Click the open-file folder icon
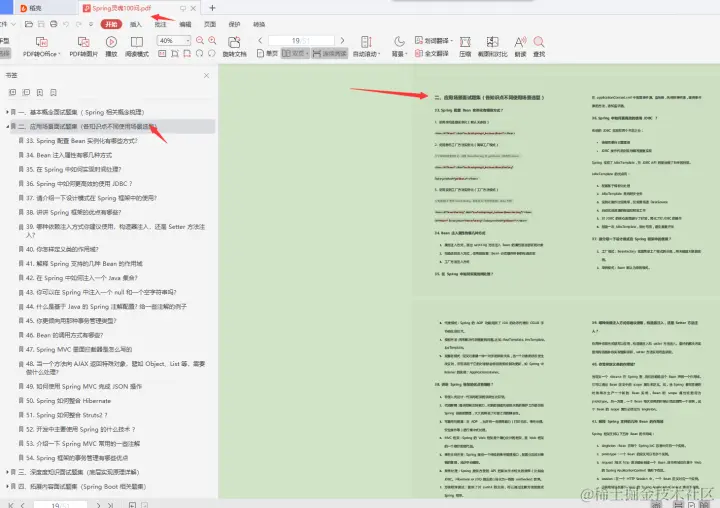 click(28, 24)
